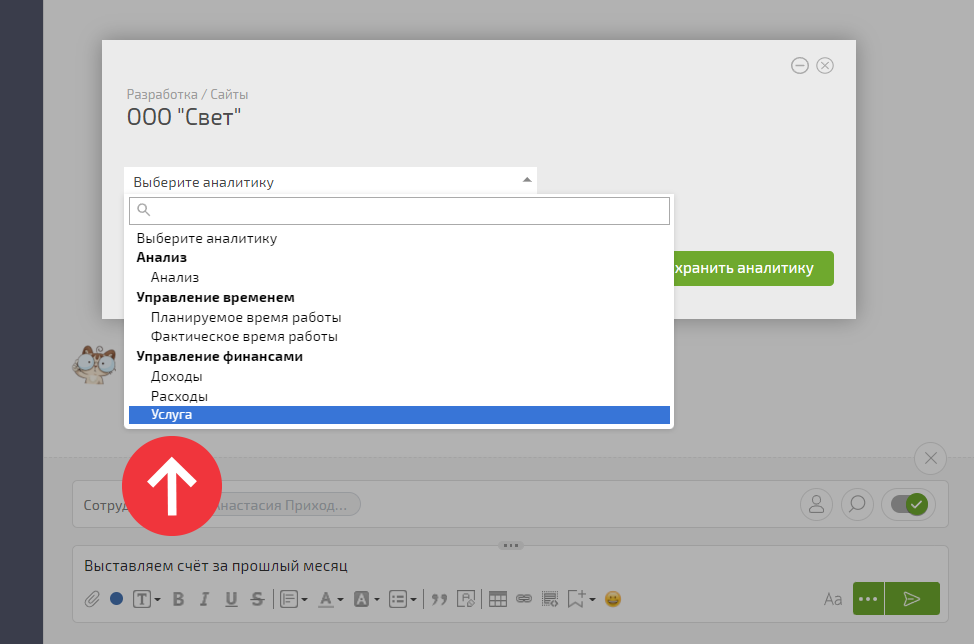Open the text alignment dropdown
This screenshot has height=644, width=974.
click(x=293, y=599)
